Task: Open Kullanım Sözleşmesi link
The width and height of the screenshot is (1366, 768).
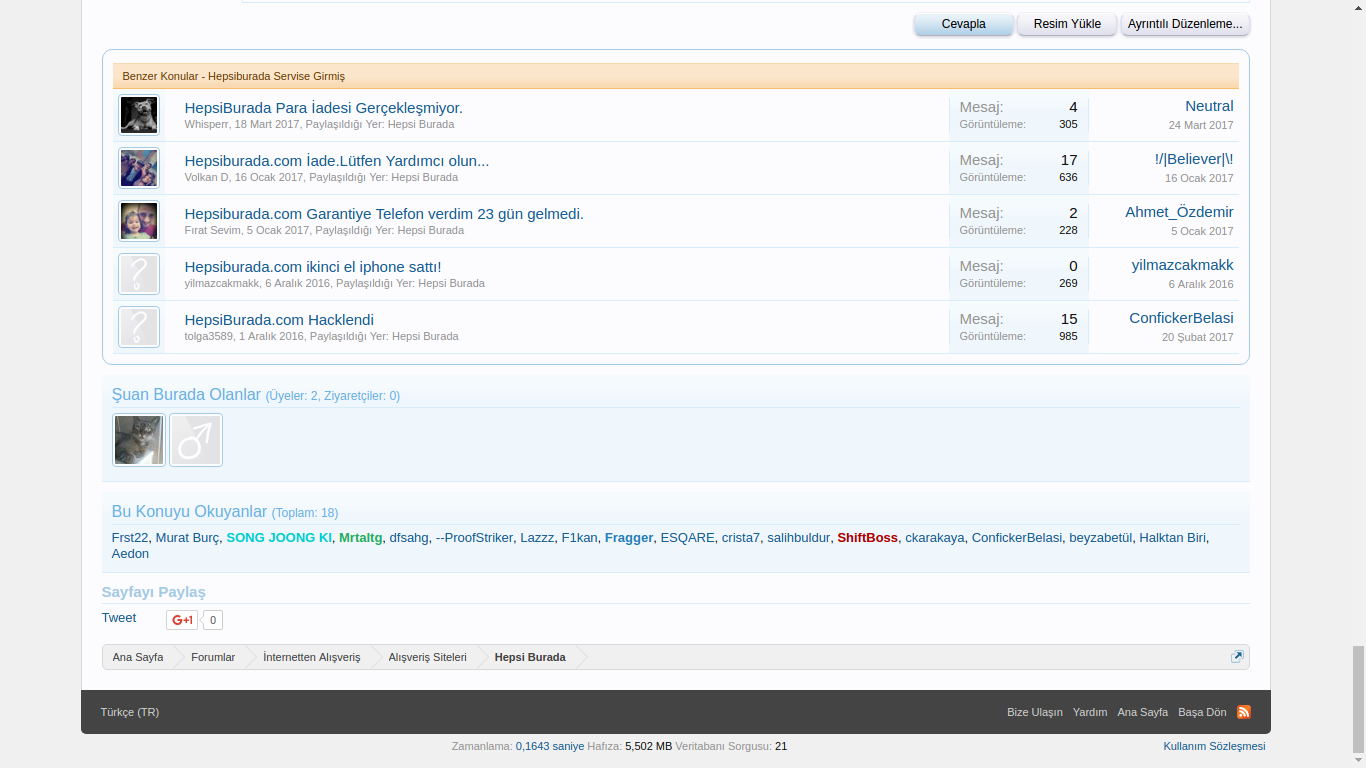Action: click(x=1214, y=746)
